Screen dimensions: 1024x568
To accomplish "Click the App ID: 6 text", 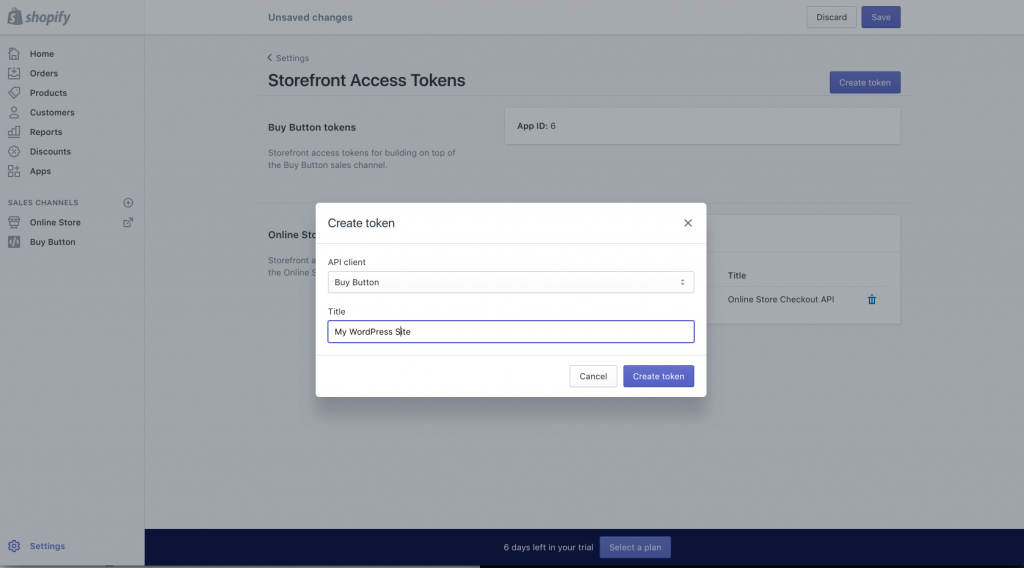I will pos(536,126).
